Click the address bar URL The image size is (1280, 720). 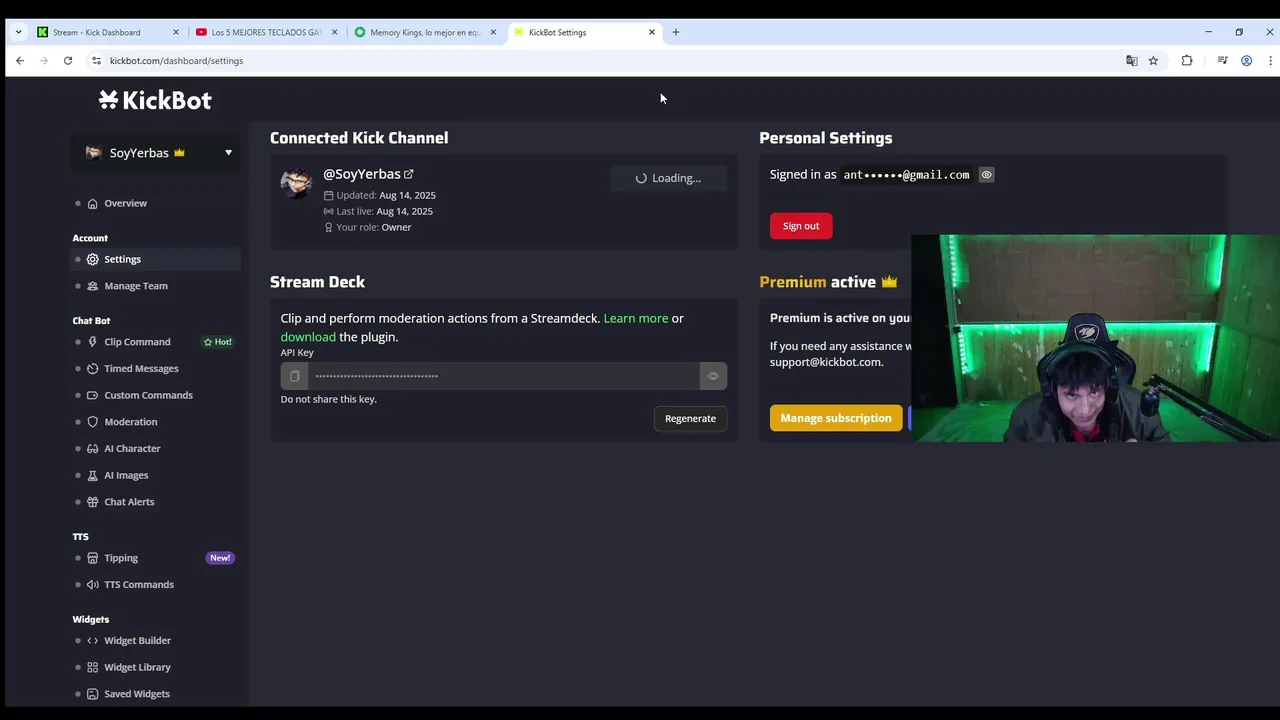pyautogui.click(x=176, y=61)
